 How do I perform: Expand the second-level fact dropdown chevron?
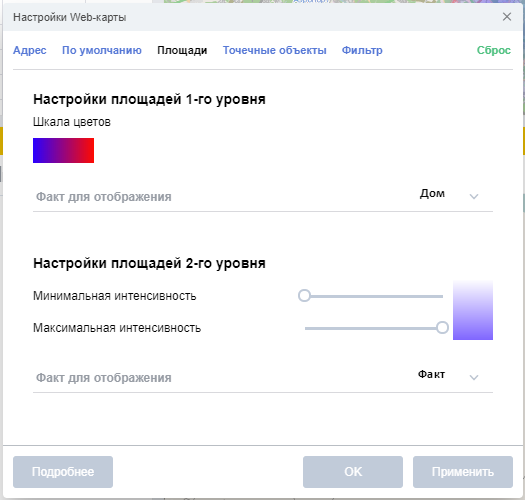(x=473, y=377)
